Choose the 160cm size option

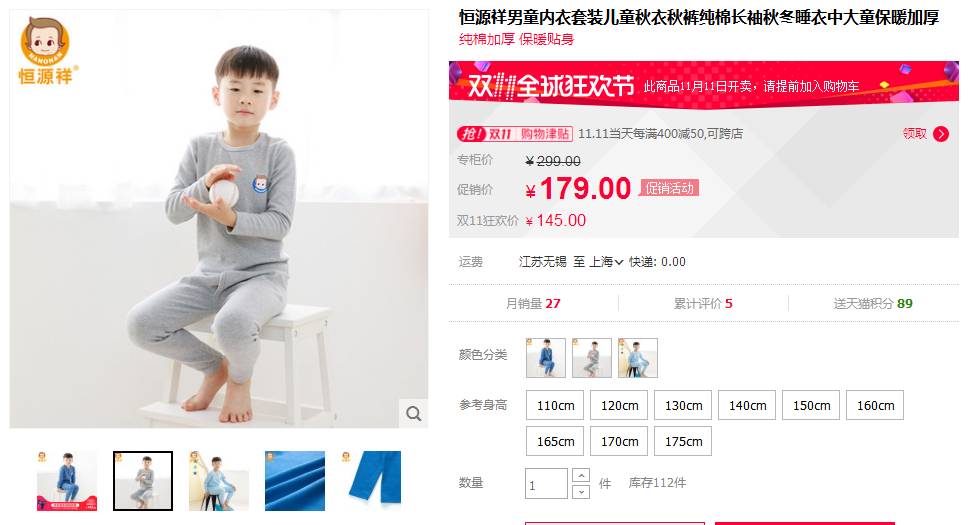tap(875, 406)
